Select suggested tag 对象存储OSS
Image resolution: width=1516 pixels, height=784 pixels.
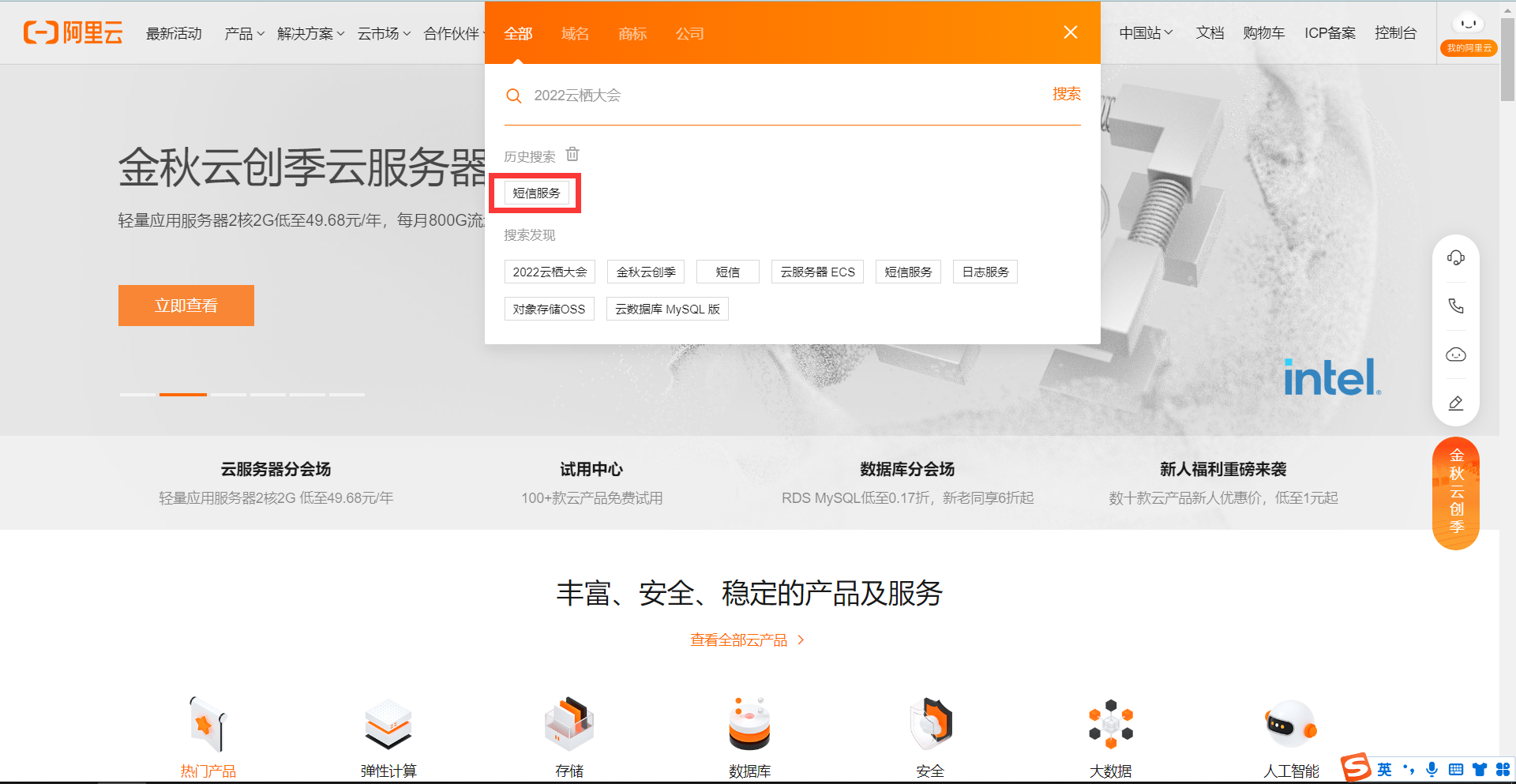549,309
